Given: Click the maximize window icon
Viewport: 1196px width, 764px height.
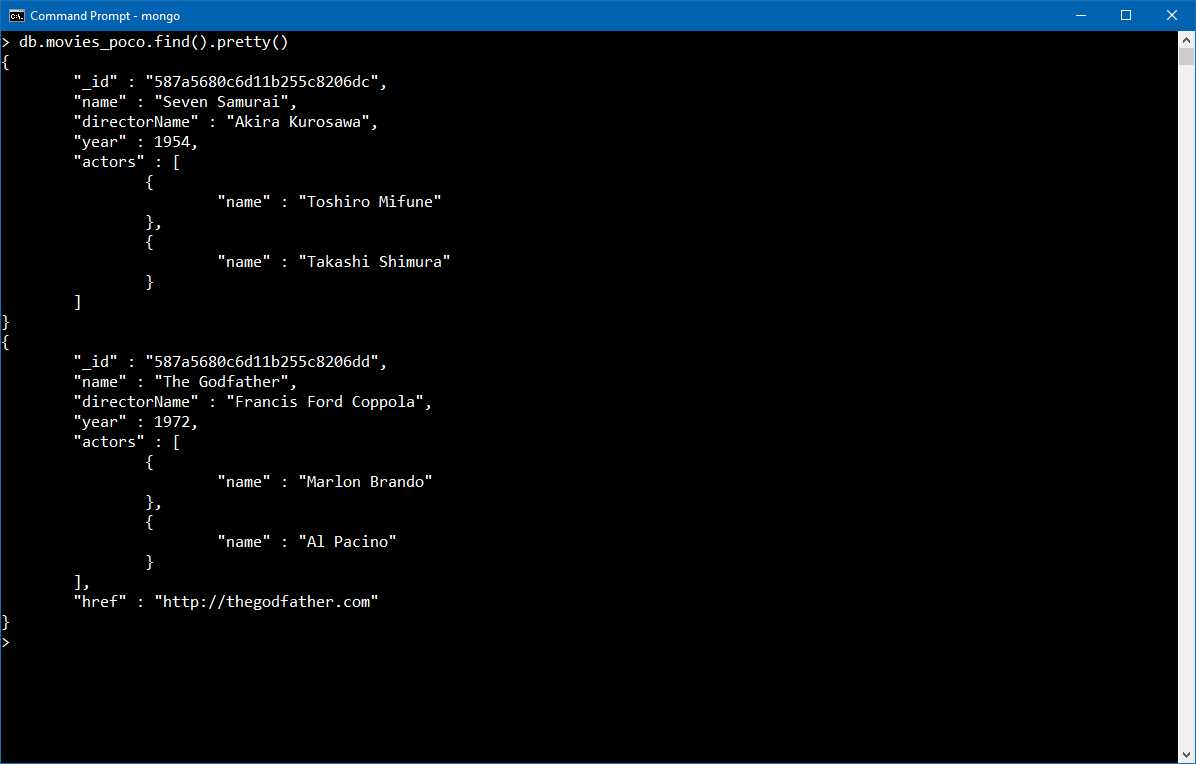Looking at the screenshot, I should 1125,15.
